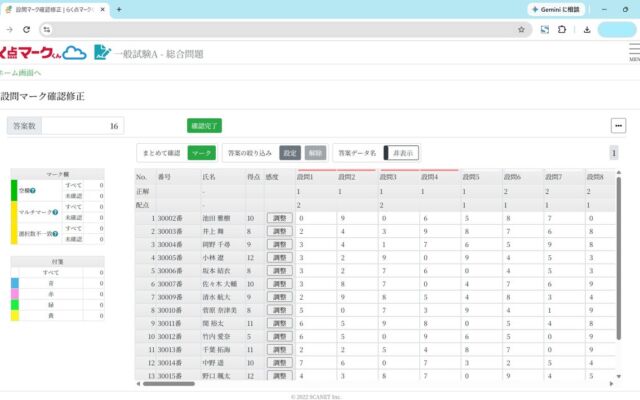The width and height of the screenshot is (640, 400).
Task: Reload the page in browser
Action: point(27,29)
